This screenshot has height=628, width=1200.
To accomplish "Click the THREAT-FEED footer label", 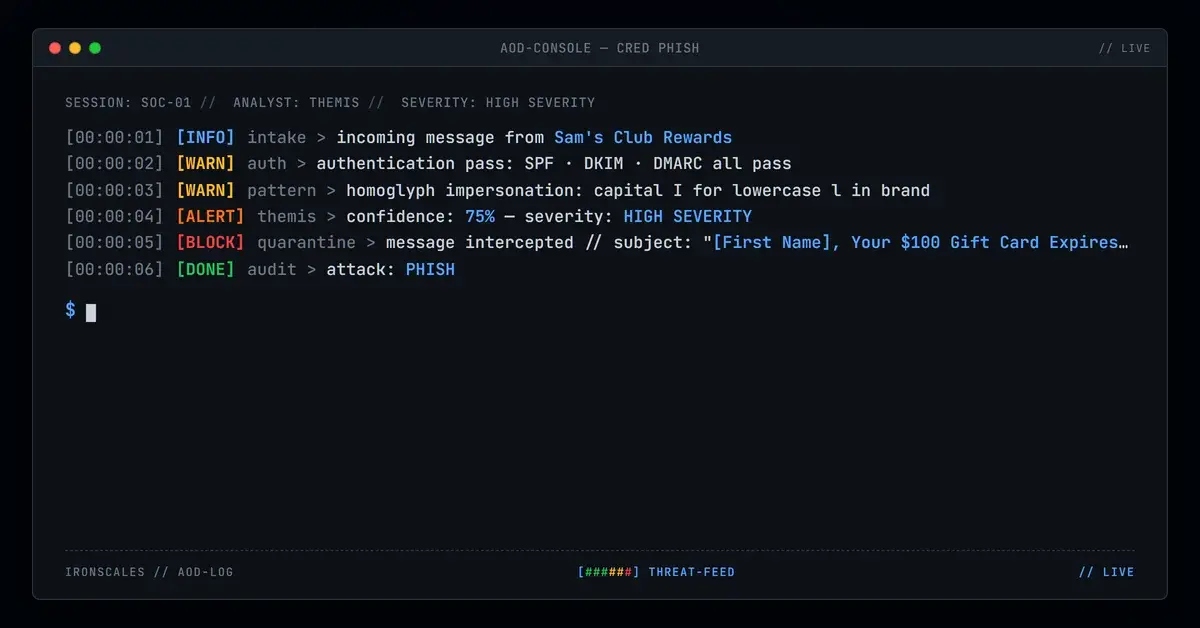I will coord(692,572).
